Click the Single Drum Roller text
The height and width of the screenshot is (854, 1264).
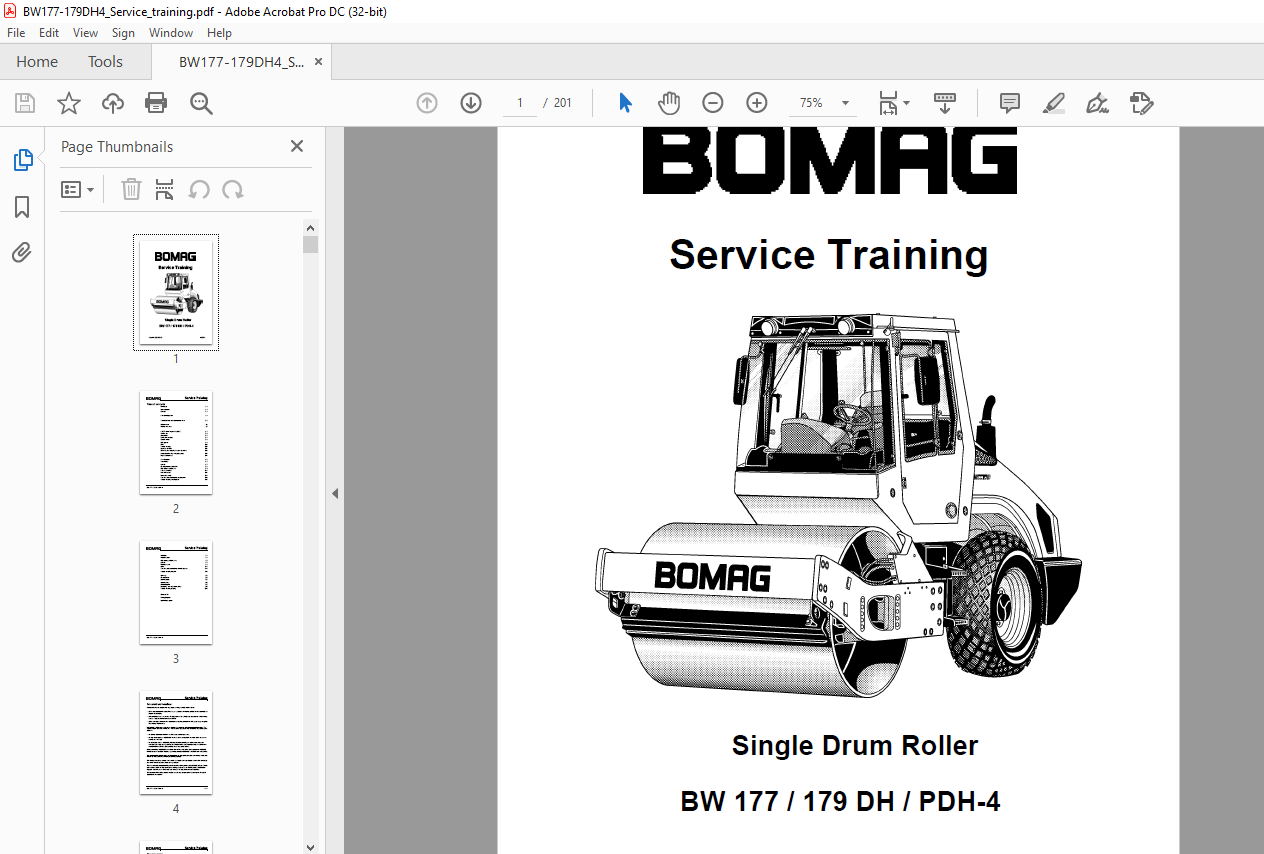[855, 745]
